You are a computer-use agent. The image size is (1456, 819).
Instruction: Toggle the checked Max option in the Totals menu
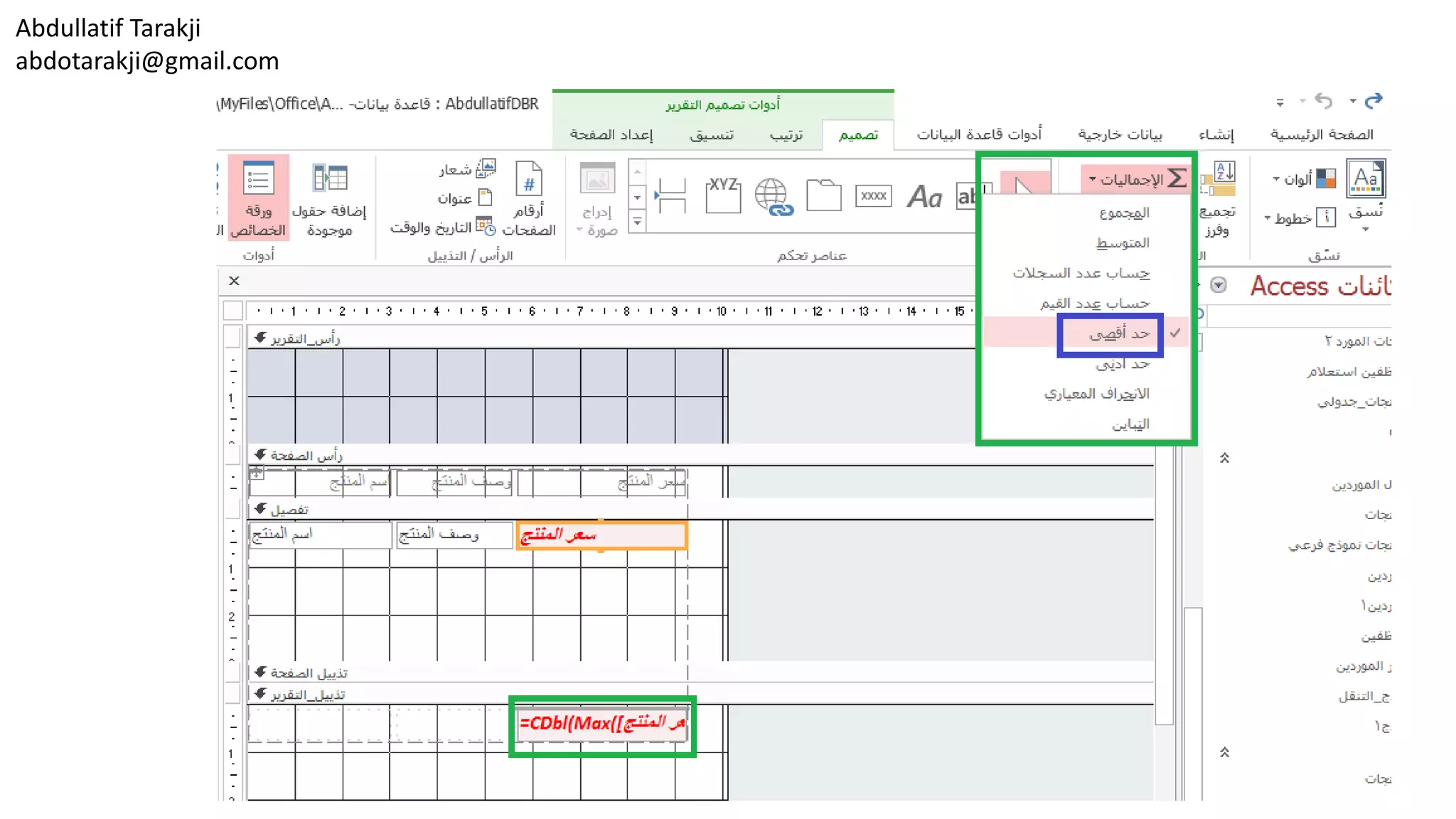(x=1120, y=333)
